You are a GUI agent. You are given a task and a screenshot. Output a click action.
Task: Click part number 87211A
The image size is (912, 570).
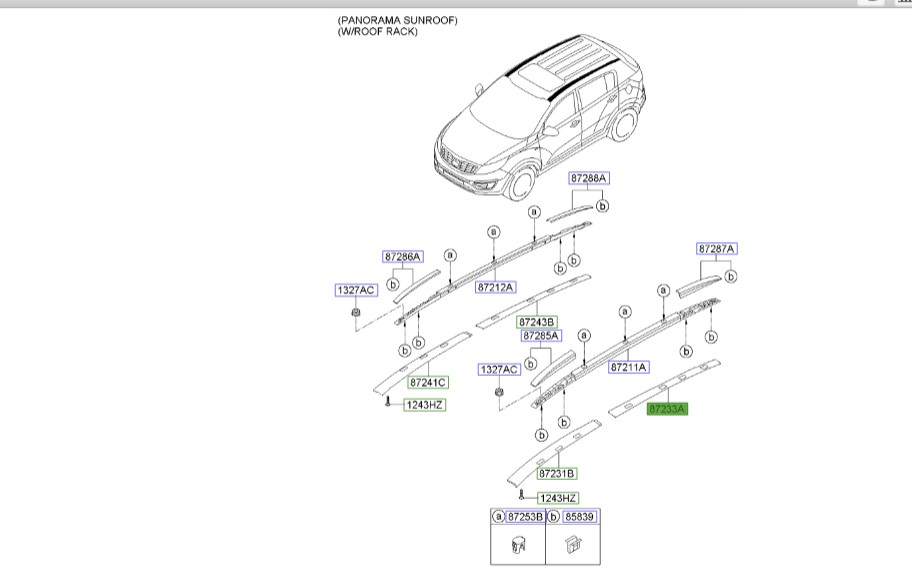631,368
